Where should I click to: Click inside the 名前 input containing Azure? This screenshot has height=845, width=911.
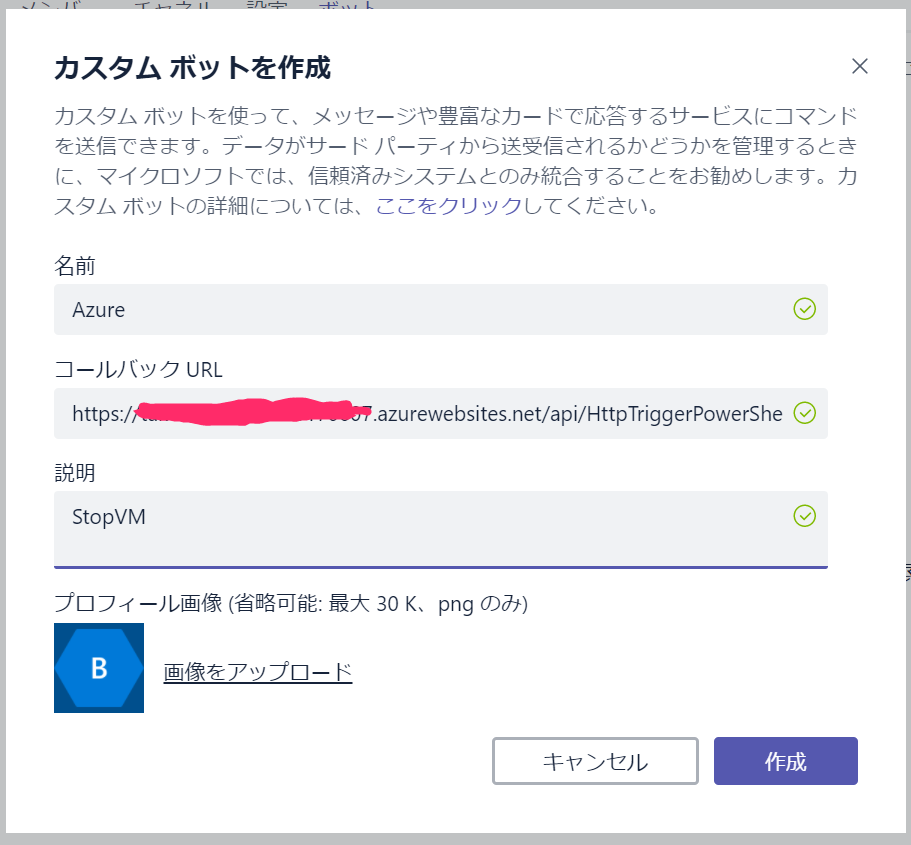click(x=400, y=310)
